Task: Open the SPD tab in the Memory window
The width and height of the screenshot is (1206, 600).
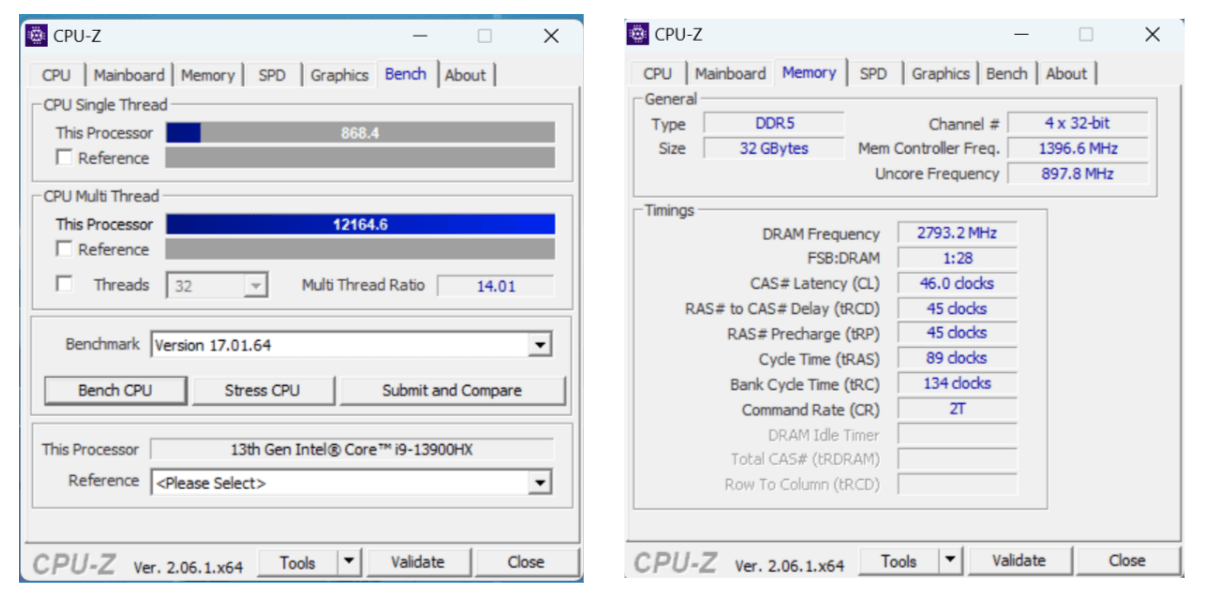Action: (873, 73)
